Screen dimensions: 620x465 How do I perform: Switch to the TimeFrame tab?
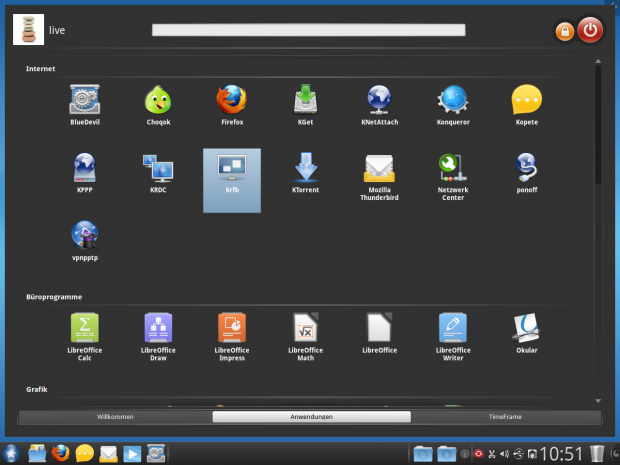(x=505, y=417)
